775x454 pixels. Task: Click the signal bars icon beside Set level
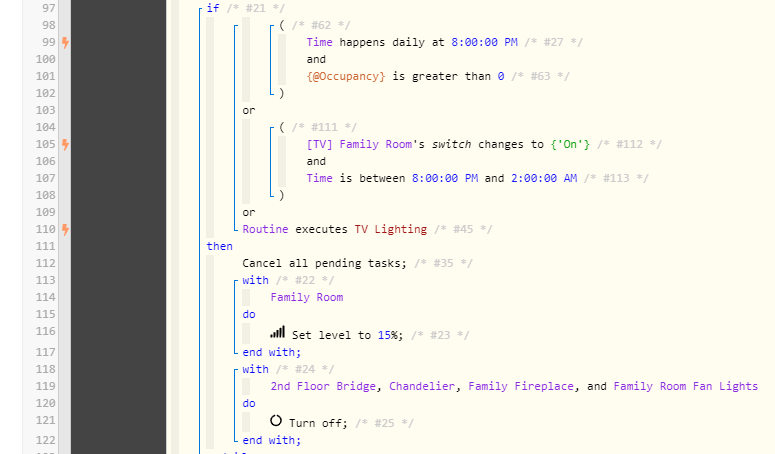[x=278, y=332]
